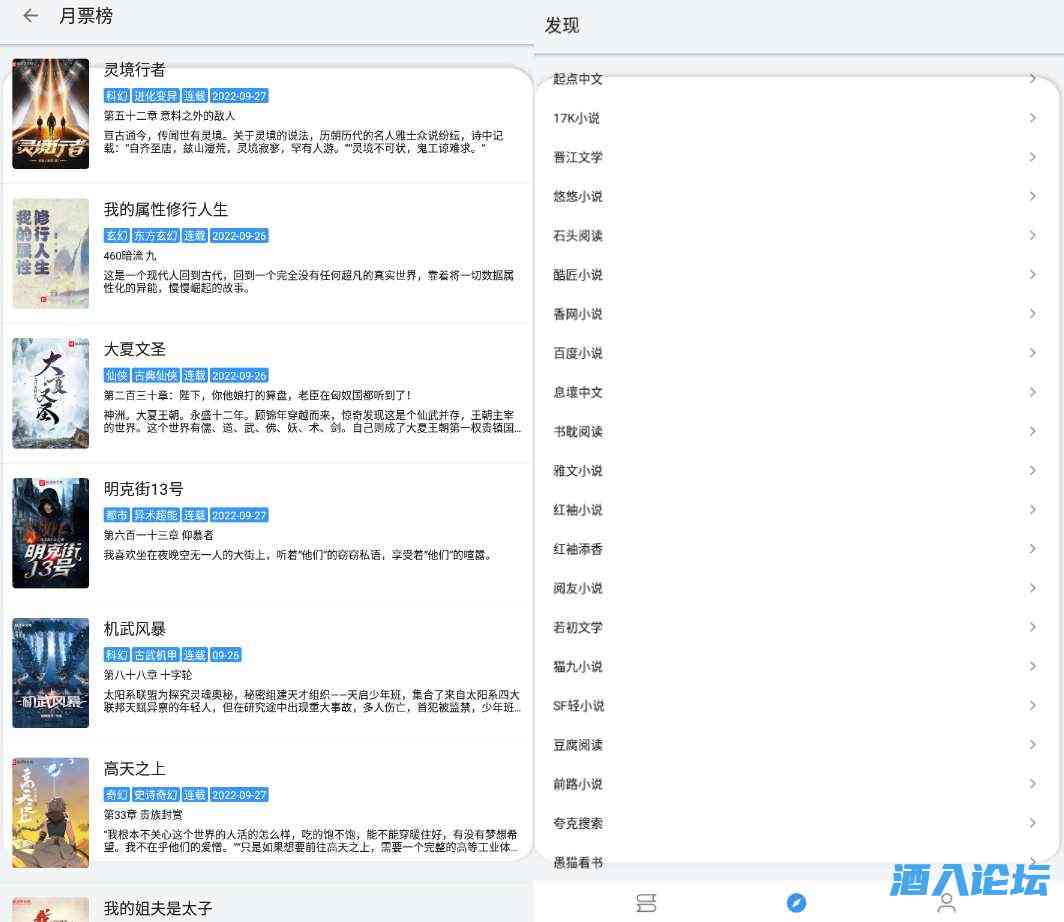Screen dimensions: 1064x922
Task: Expand the 酷匠小说 source chevron
Action: pyautogui.click(x=1032, y=275)
